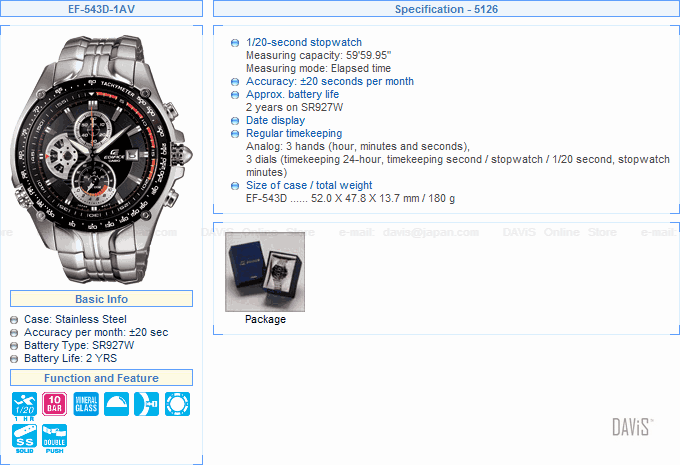Click the Function and Feature heading
Screen dimensions: 680x465
[x=101, y=378]
